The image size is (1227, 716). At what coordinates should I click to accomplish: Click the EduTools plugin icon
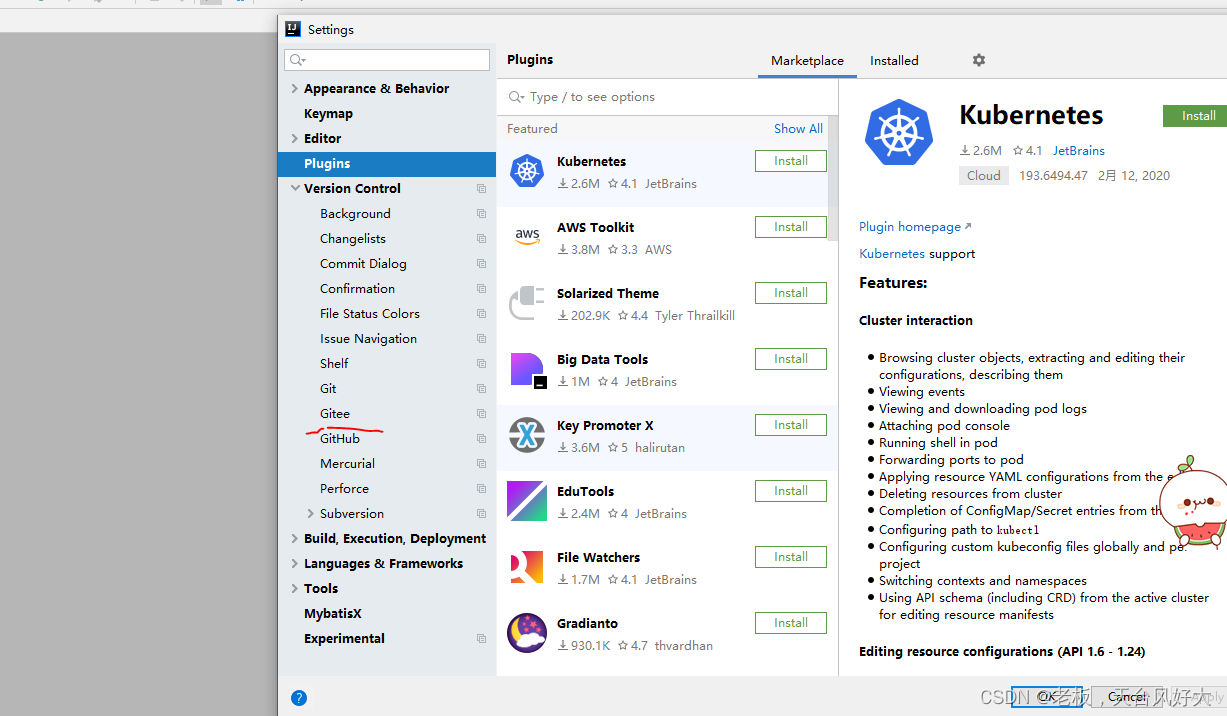527,501
